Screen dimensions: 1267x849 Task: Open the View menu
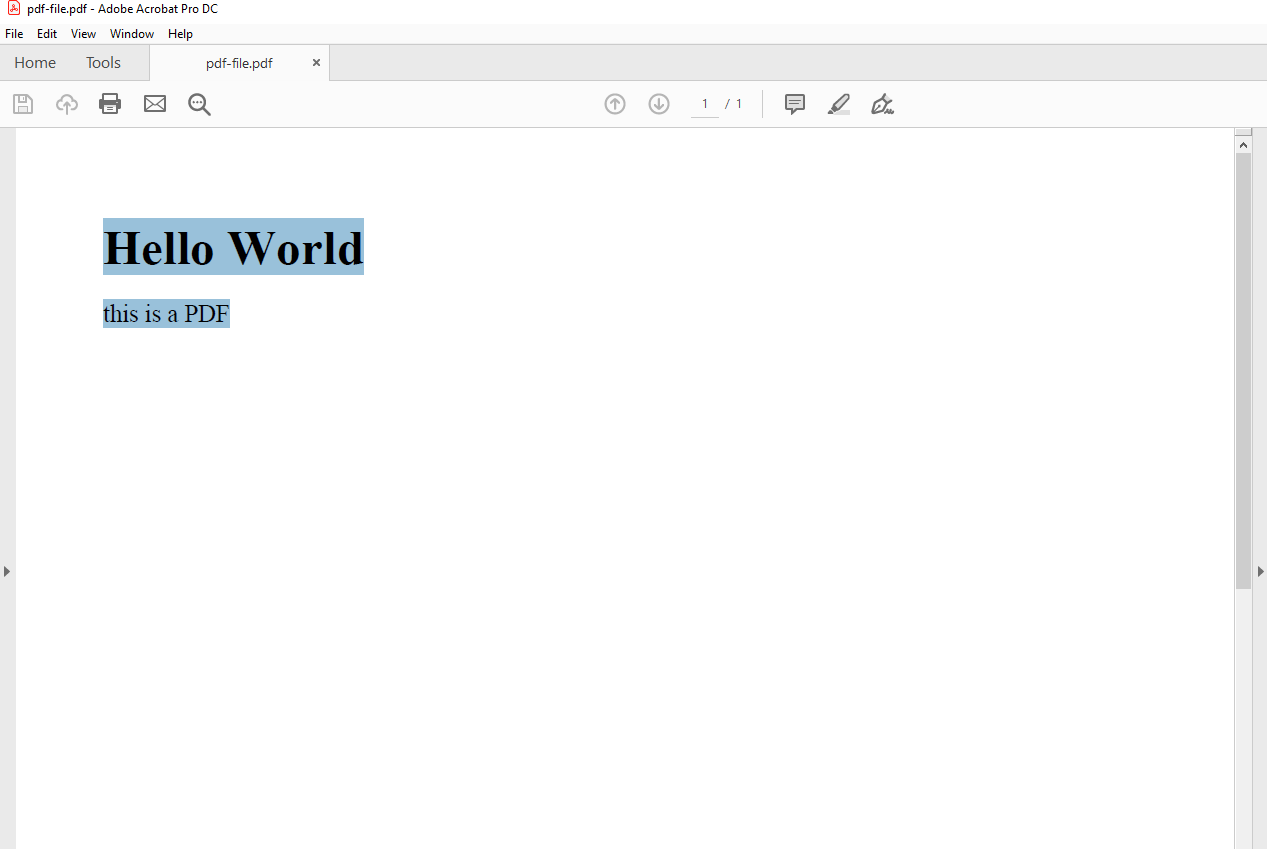(84, 34)
